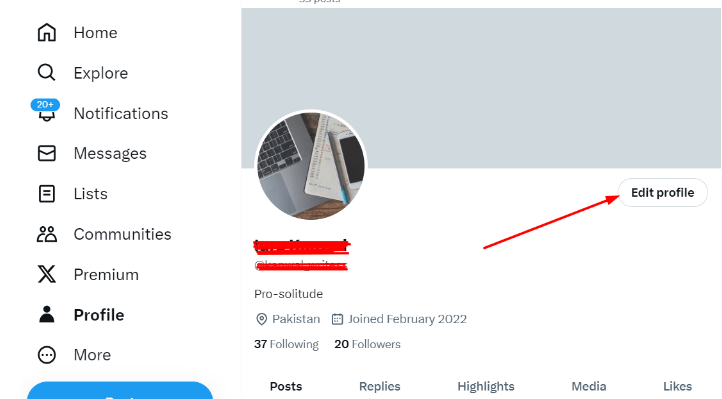Open the Profile person icon
This screenshot has width=722, height=399.
click(47, 315)
